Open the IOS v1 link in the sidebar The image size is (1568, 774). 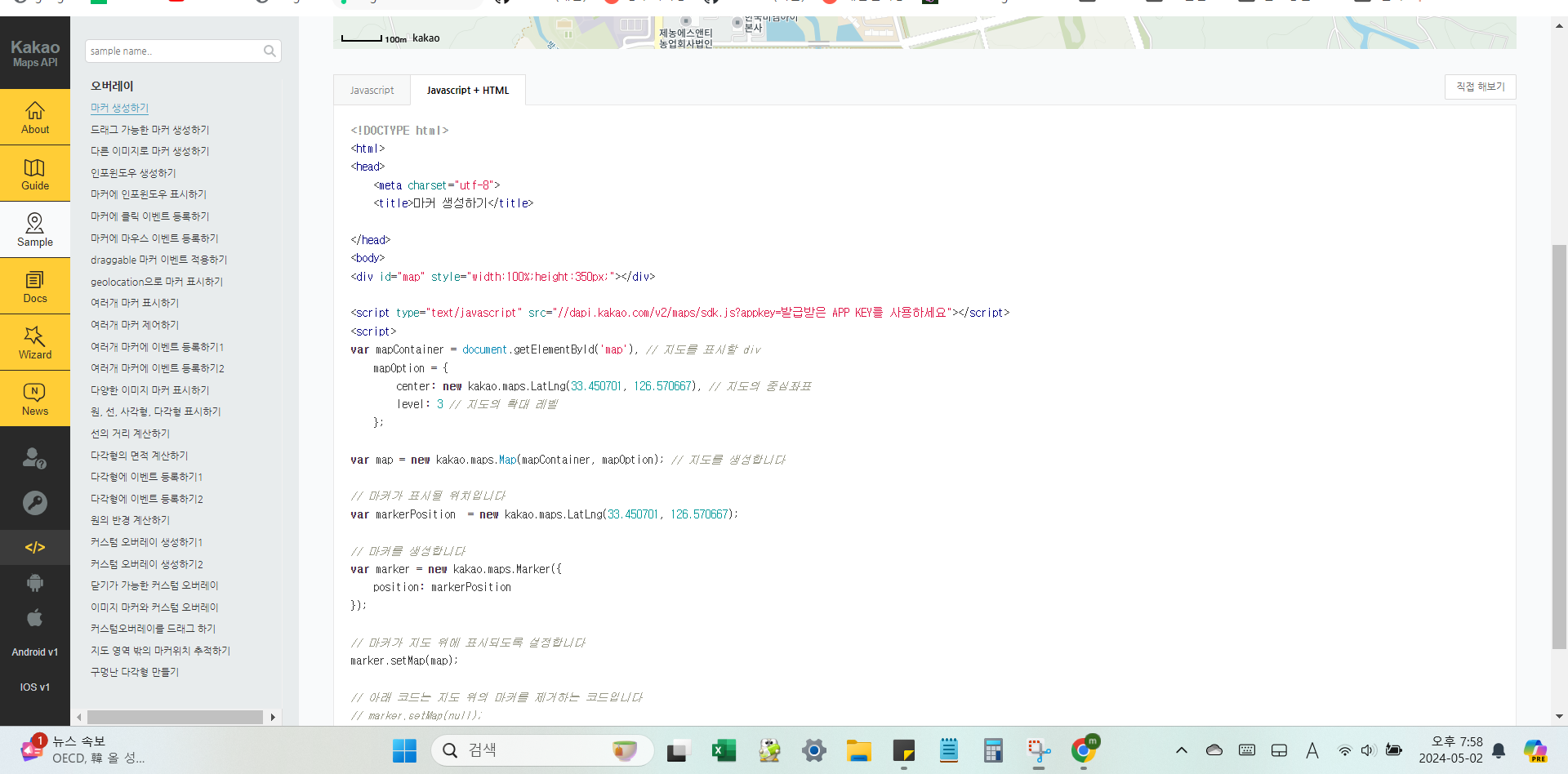pos(34,687)
